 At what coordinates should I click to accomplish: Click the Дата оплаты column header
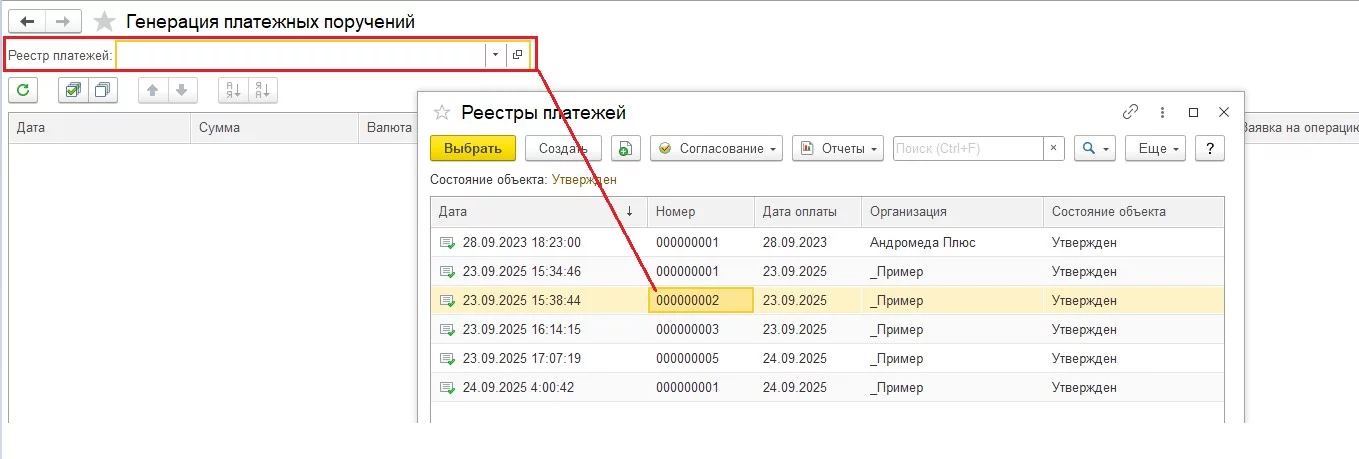tap(808, 212)
